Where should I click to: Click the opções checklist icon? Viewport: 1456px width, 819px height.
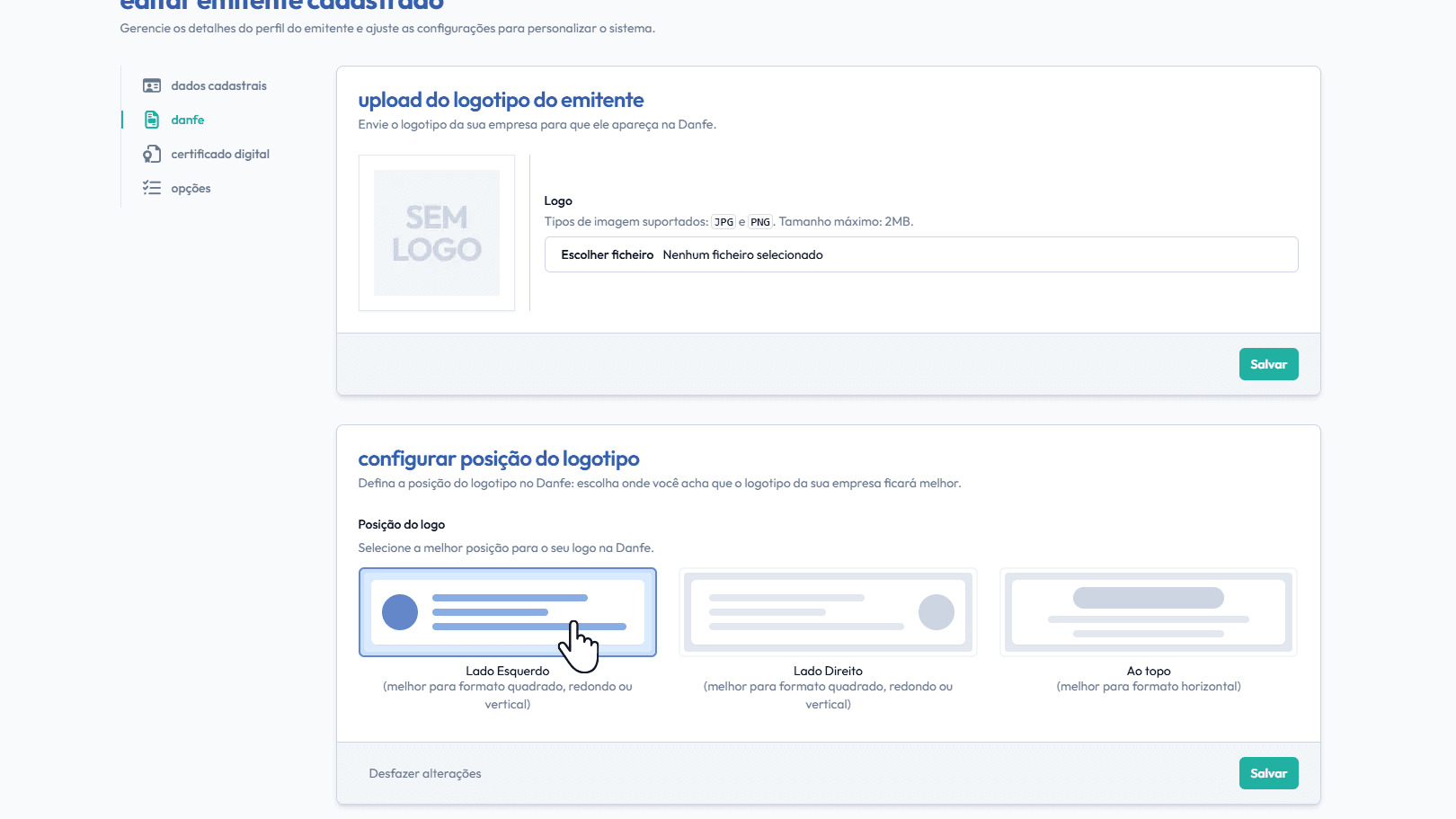tap(152, 189)
